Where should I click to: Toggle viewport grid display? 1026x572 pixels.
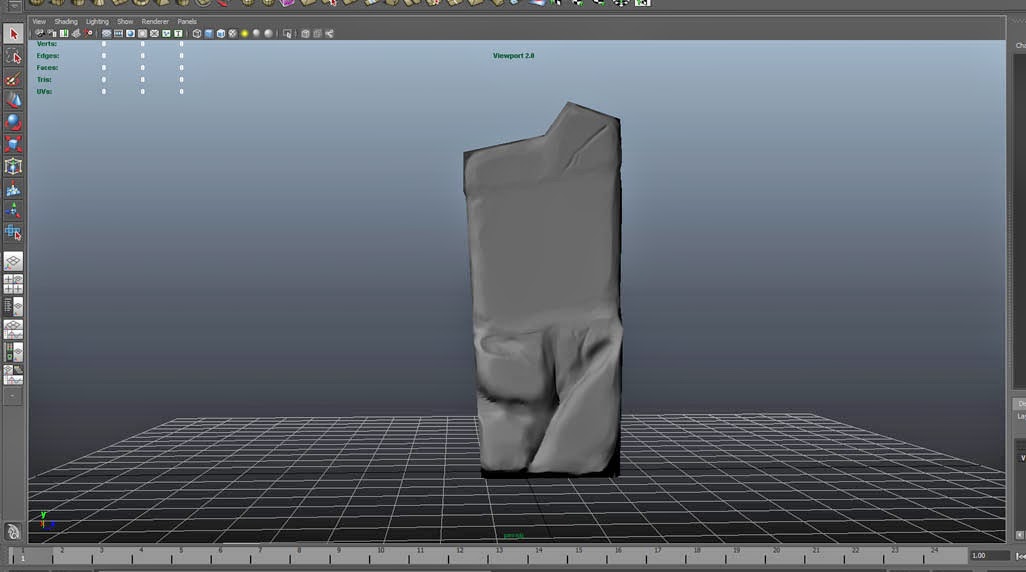coord(107,33)
